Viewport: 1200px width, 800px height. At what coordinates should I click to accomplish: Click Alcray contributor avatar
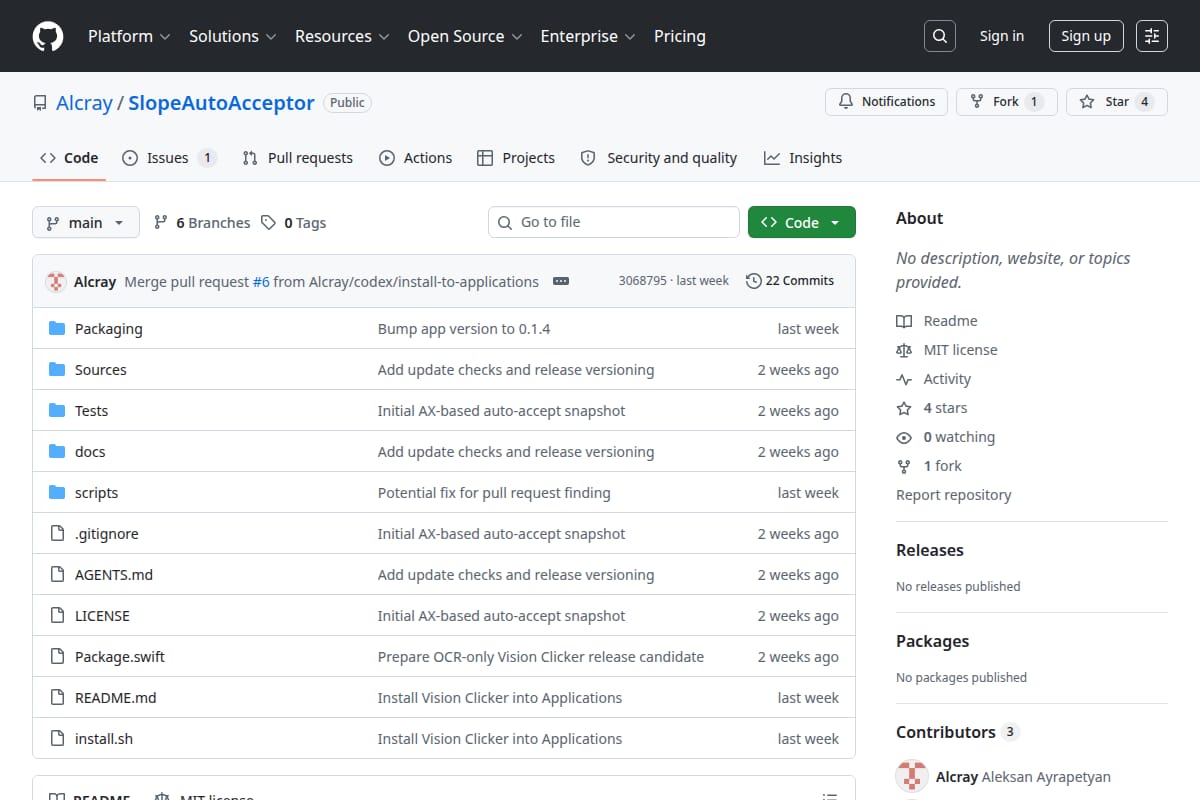coord(912,776)
